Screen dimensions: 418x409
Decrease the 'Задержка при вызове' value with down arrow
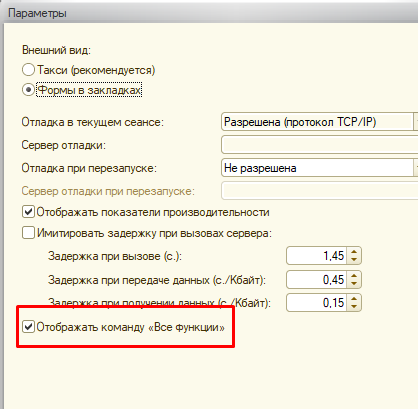coord(354,260)
